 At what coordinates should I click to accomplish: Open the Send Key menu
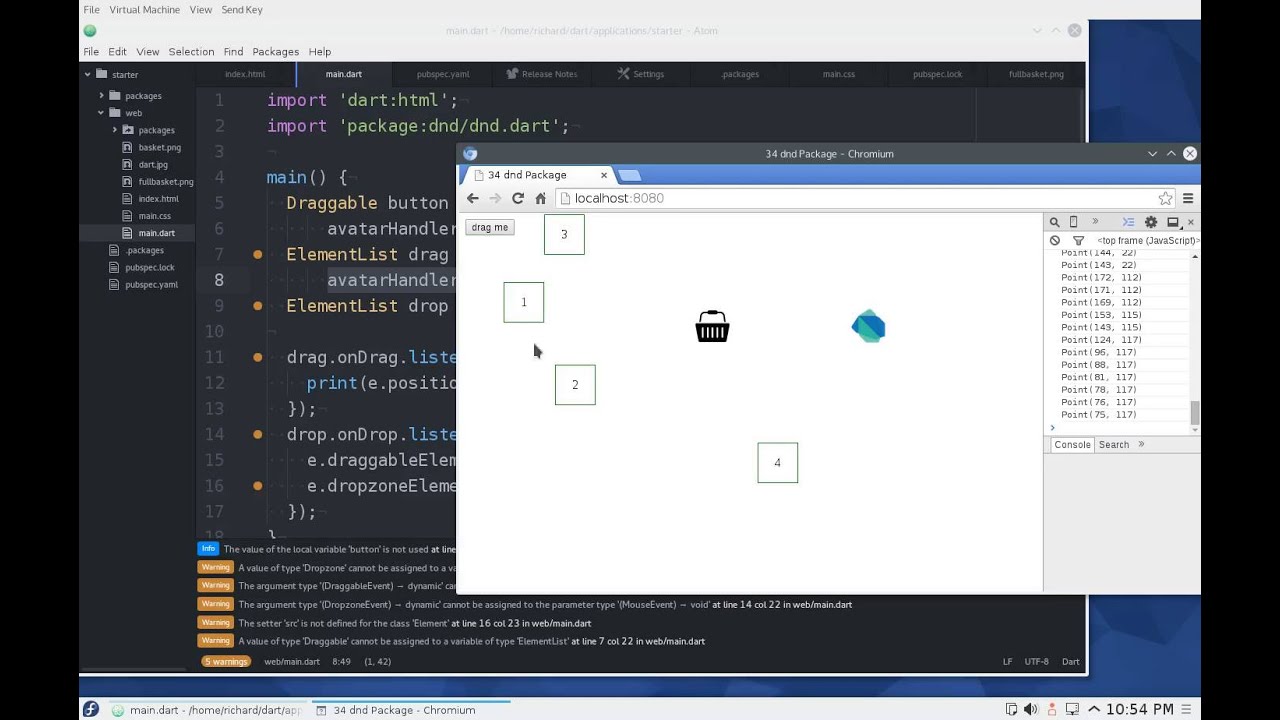(242, 9)
